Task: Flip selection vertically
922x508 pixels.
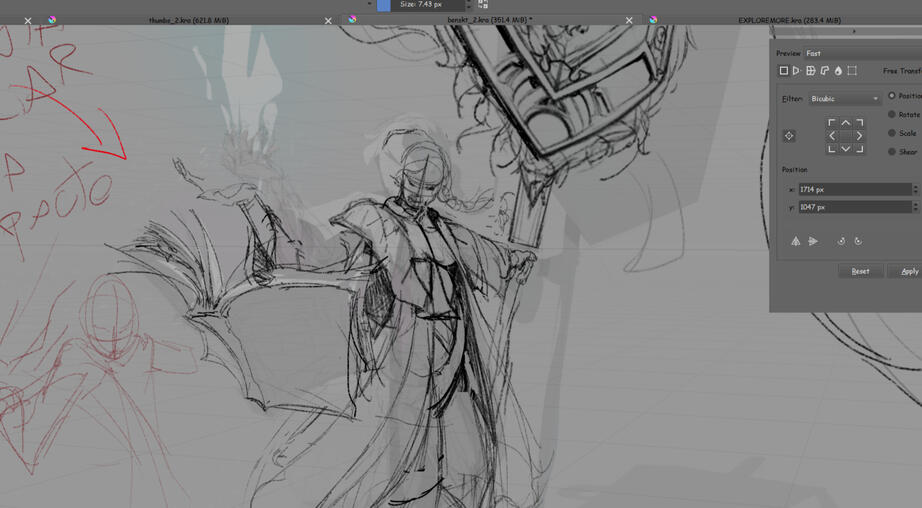Action: pos(813,241)
